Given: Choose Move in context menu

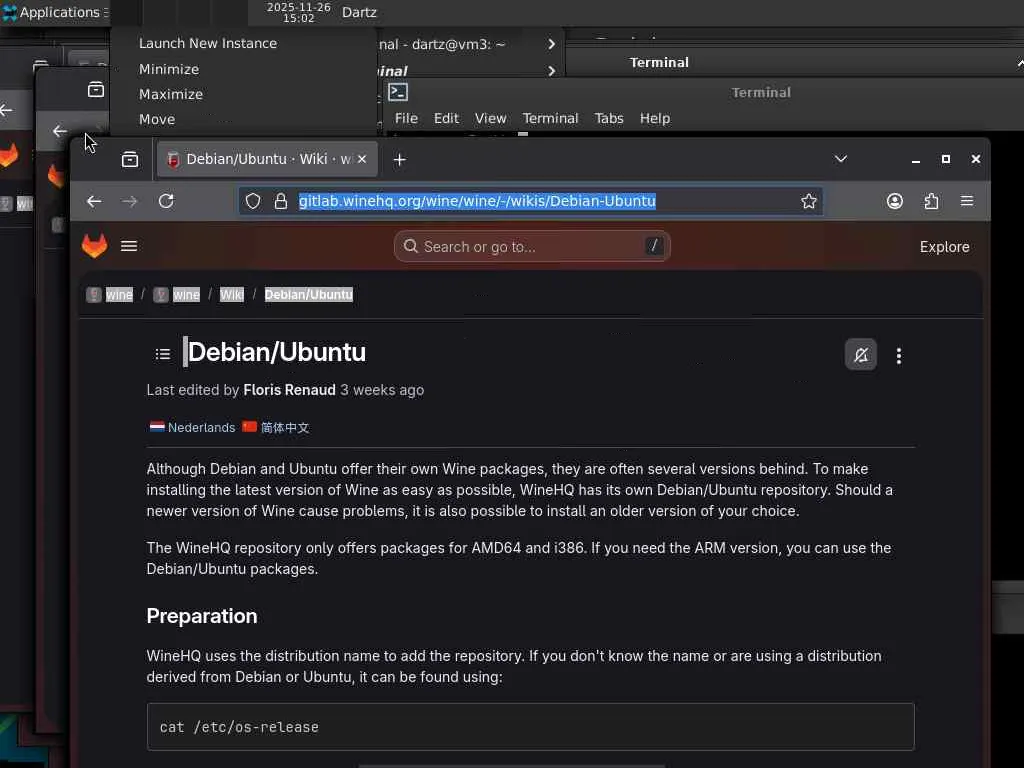Looking at the screenshot, I should click(x=157, y=119).
